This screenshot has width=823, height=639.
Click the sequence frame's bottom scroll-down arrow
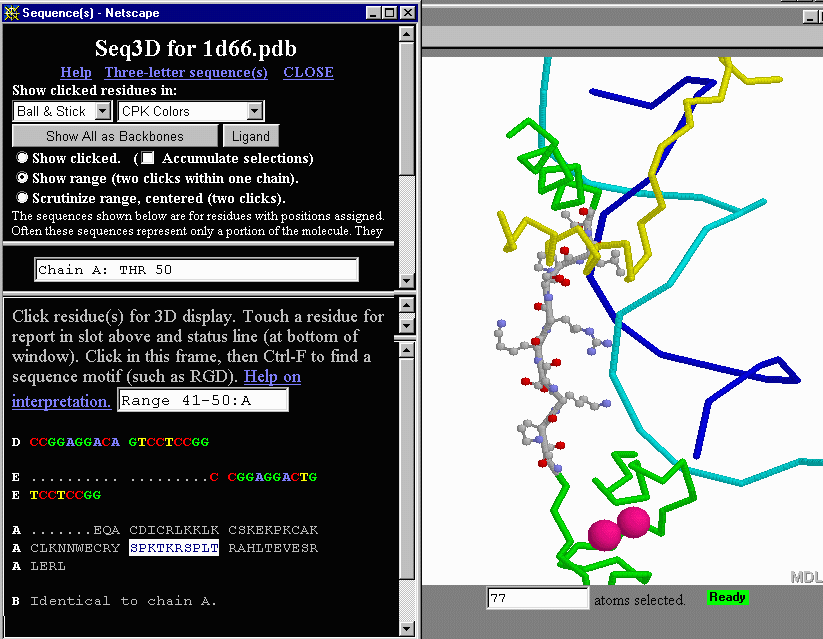click(x=406, y=629)
